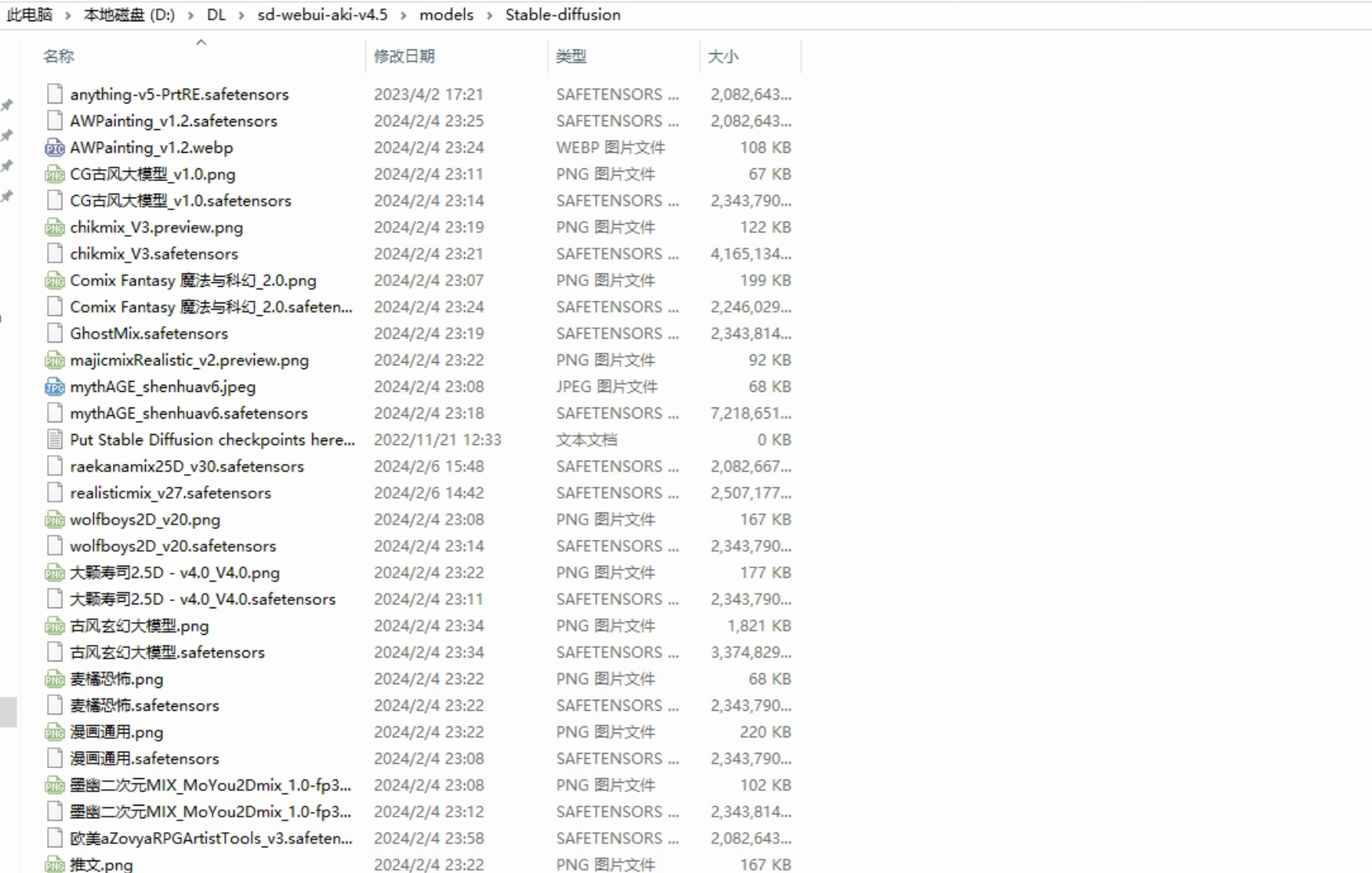
Task: Click the 4,165,134... size value
Action: [751, 254]
